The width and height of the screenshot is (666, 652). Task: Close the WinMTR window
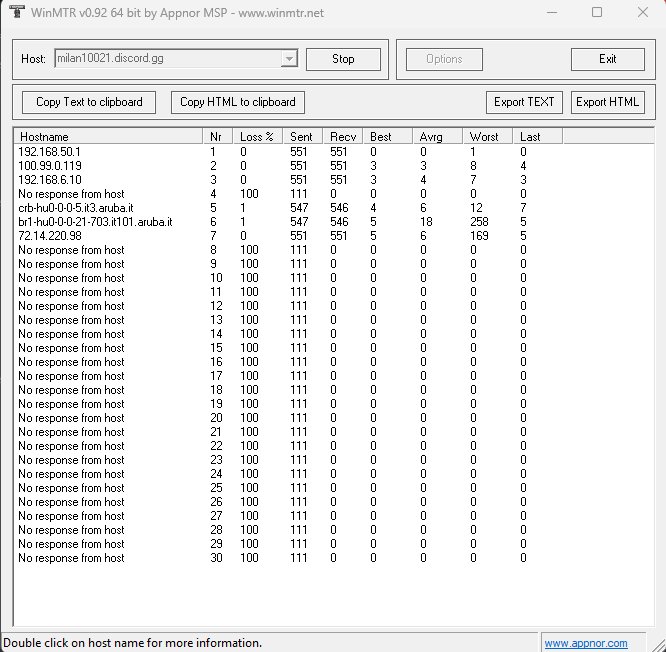pyautogui.click(x=643, y=12)
